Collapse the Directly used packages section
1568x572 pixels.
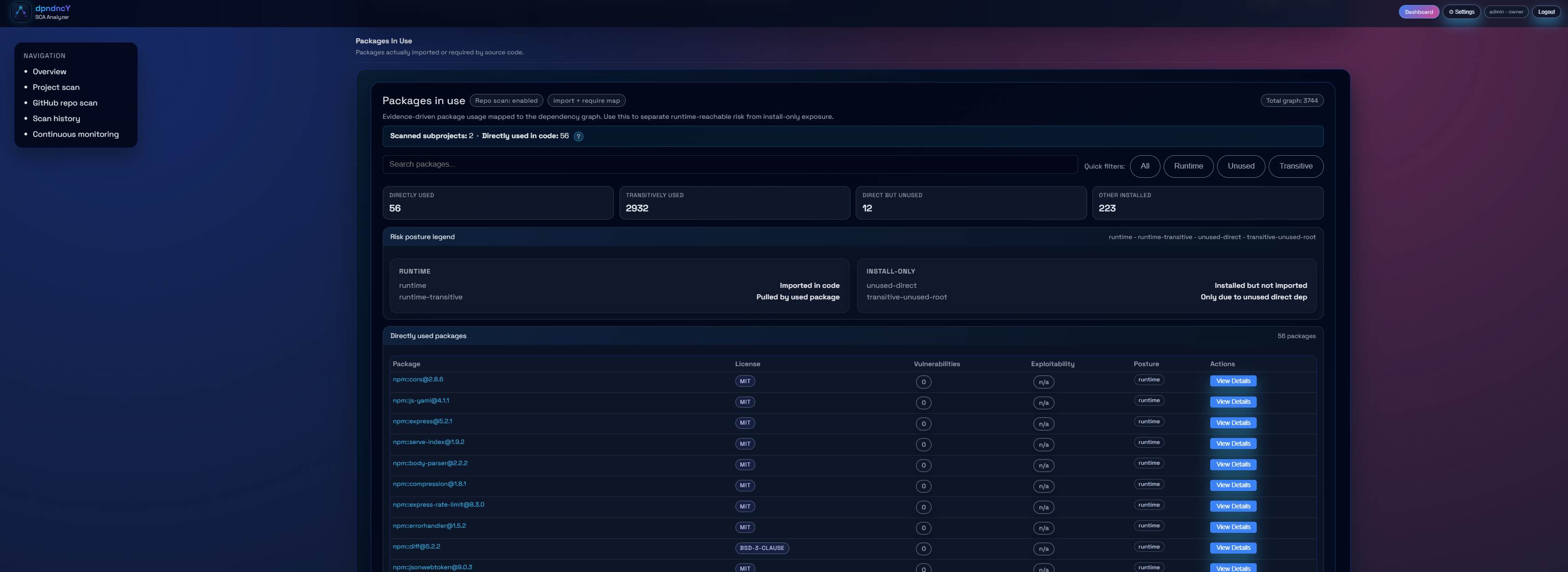coord(428,336)
